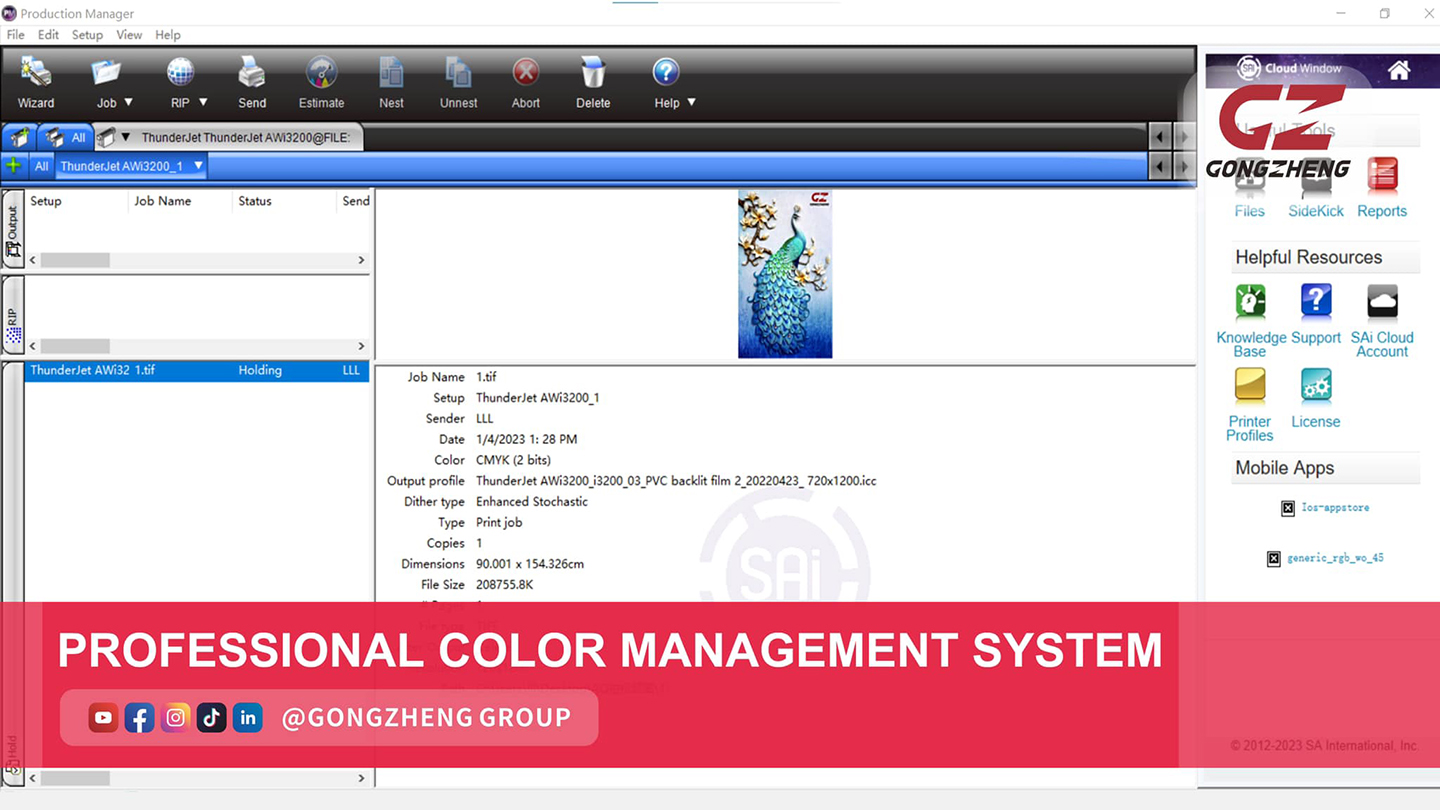This screenshot has height=810, width=1440.
Task: Click the CMYK (2 bits) color value
Action: tap(513, 460)
